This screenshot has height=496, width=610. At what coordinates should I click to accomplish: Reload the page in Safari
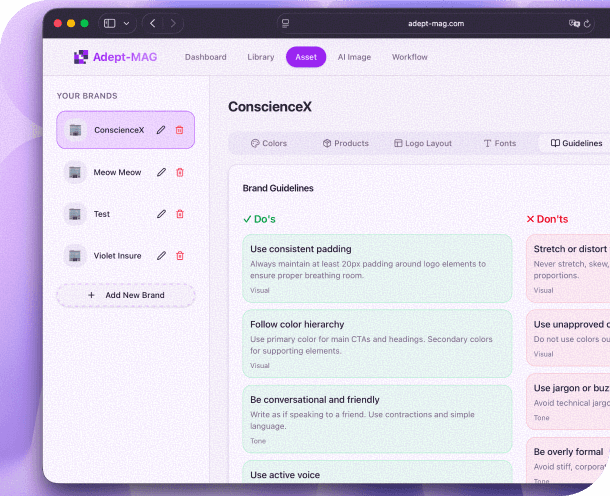click(x=586, y=23)
